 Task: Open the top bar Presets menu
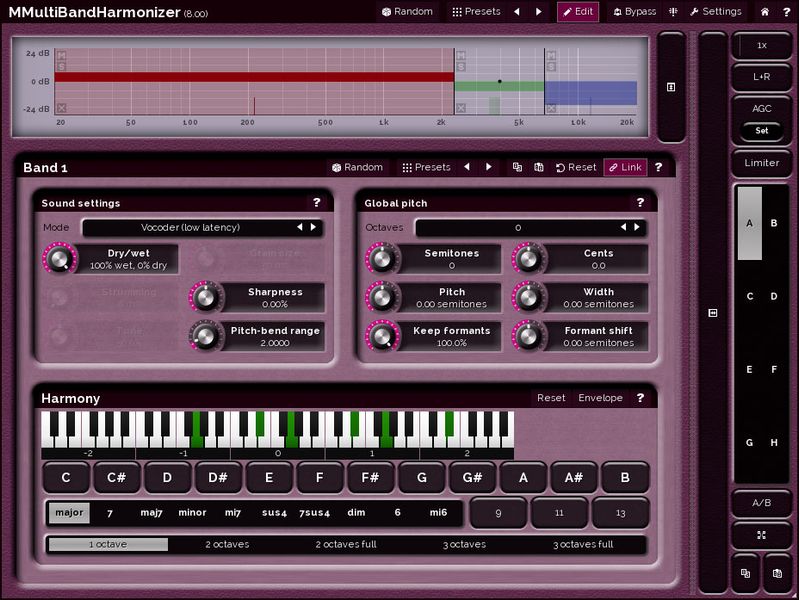tap(476, 11)
